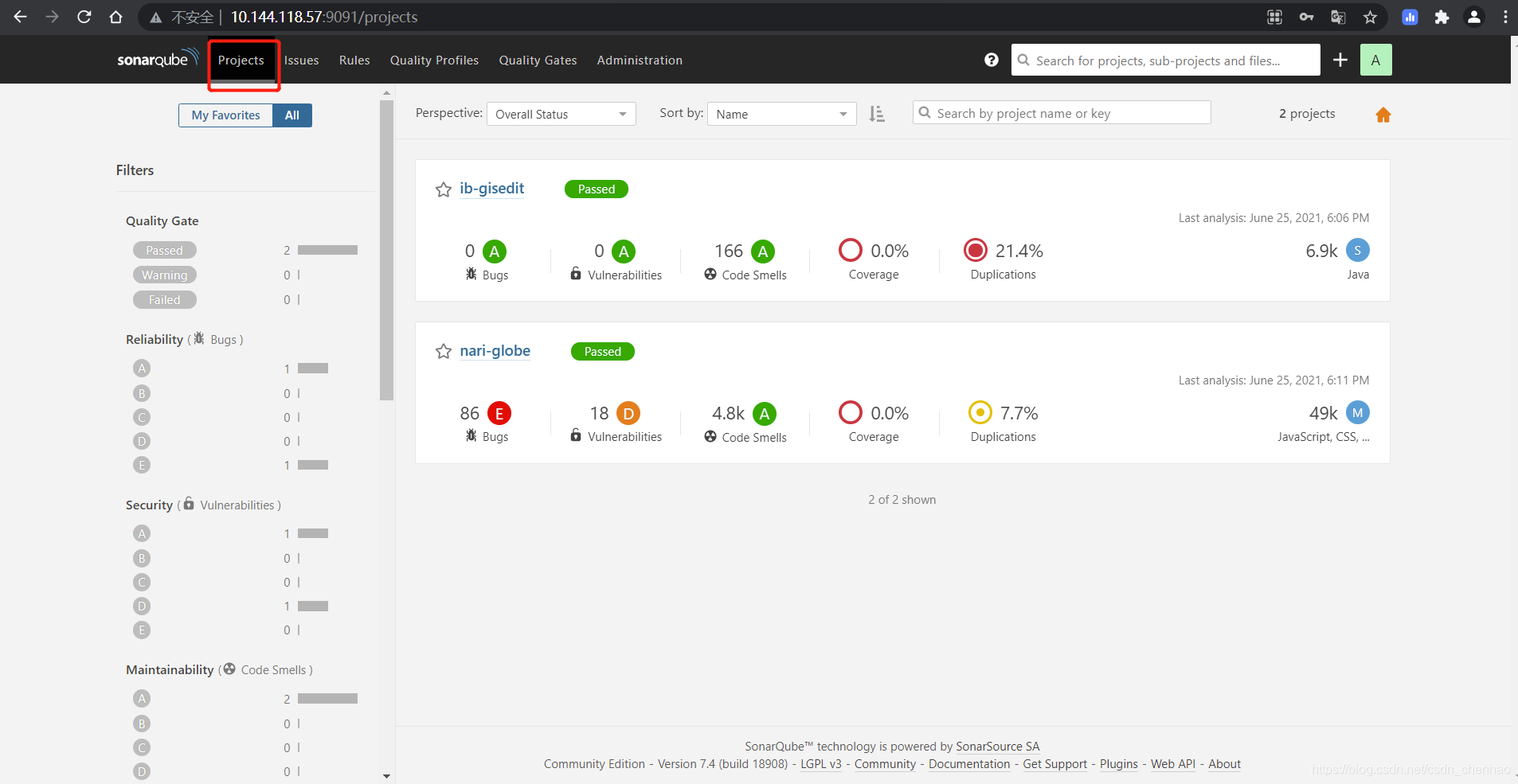Open the Perspective Overall Status dropdown
The image size is (1518, 784).
pos(561,114)
